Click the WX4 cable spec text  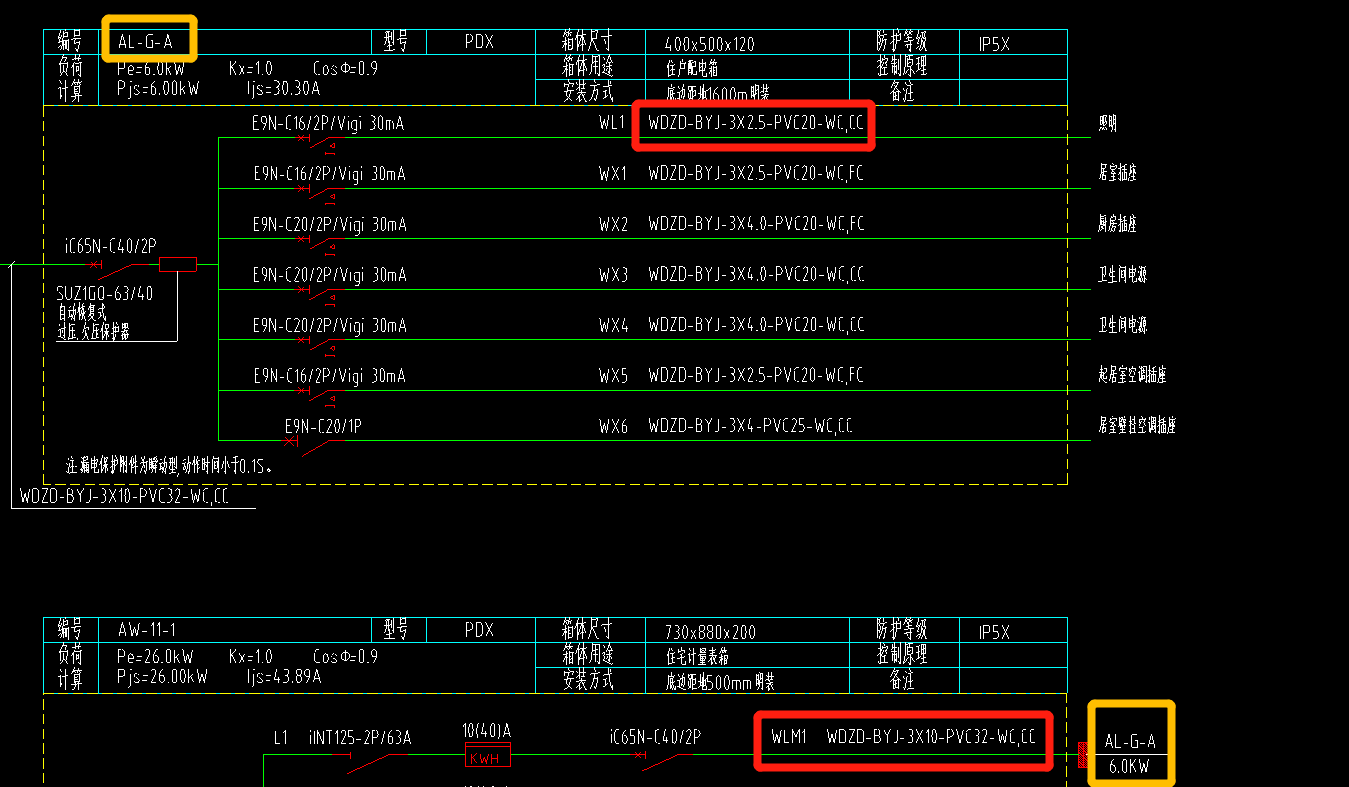[756, 326]
